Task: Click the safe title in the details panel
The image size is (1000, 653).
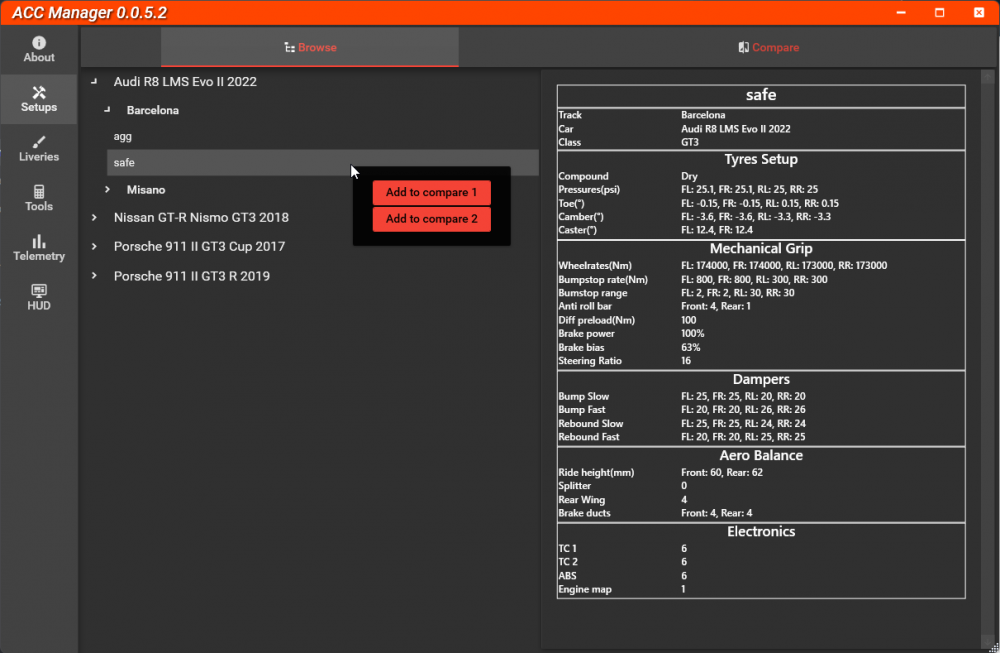Action: [761, 95]
